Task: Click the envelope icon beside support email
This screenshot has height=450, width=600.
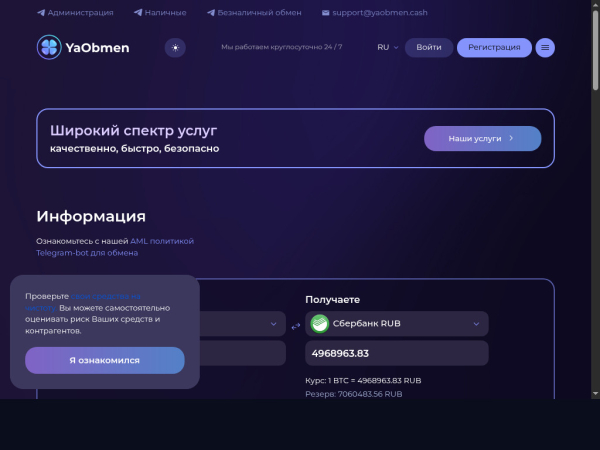Action: coord(325,13)
